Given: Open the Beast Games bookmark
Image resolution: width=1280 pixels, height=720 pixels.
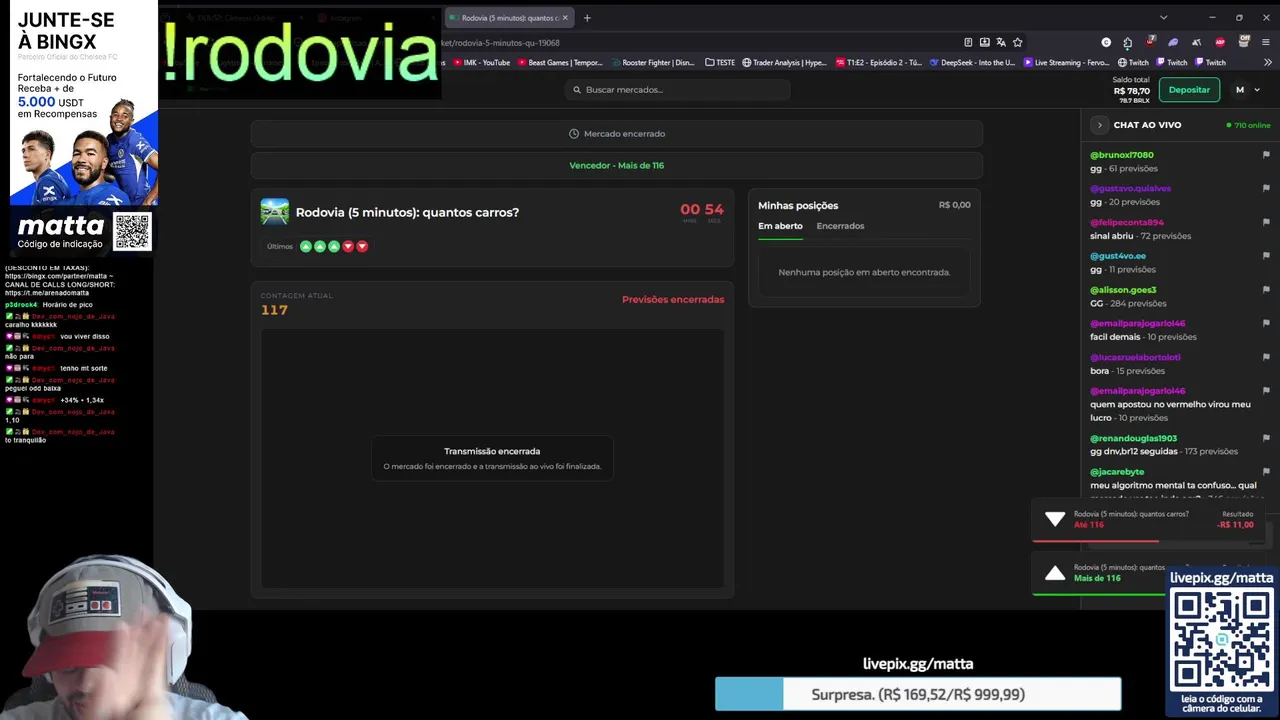Looking at the screenshot, I should pyautogui.click(x=560, y=62).
